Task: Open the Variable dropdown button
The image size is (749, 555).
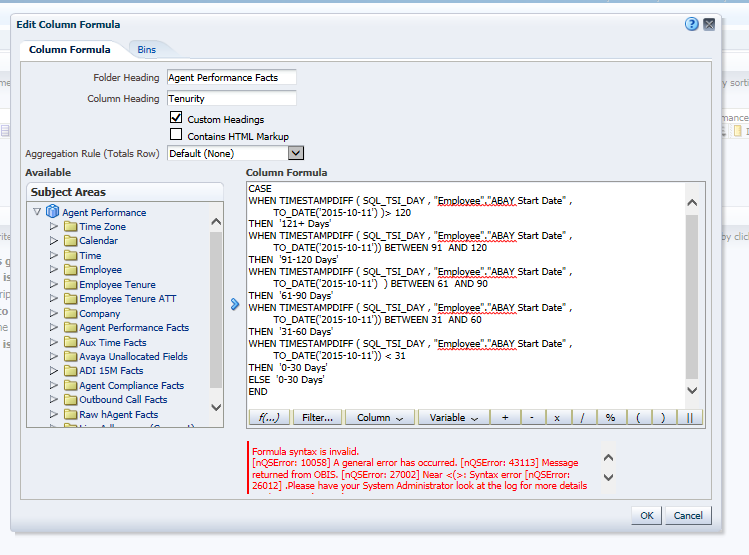Action: (x=453, y=418)
